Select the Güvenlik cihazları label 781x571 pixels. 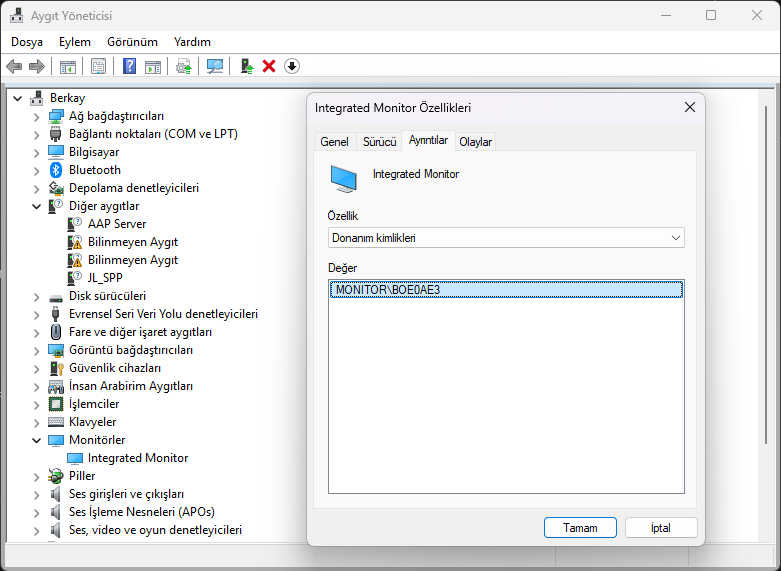tap(115, 368)
